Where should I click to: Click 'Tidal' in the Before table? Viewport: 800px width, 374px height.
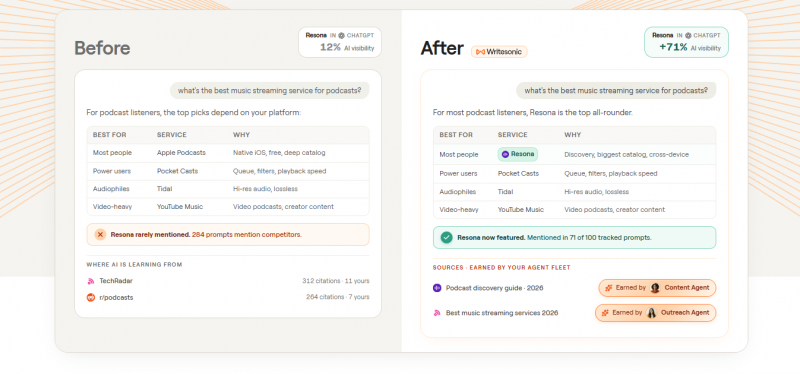(x=164, y=189)
